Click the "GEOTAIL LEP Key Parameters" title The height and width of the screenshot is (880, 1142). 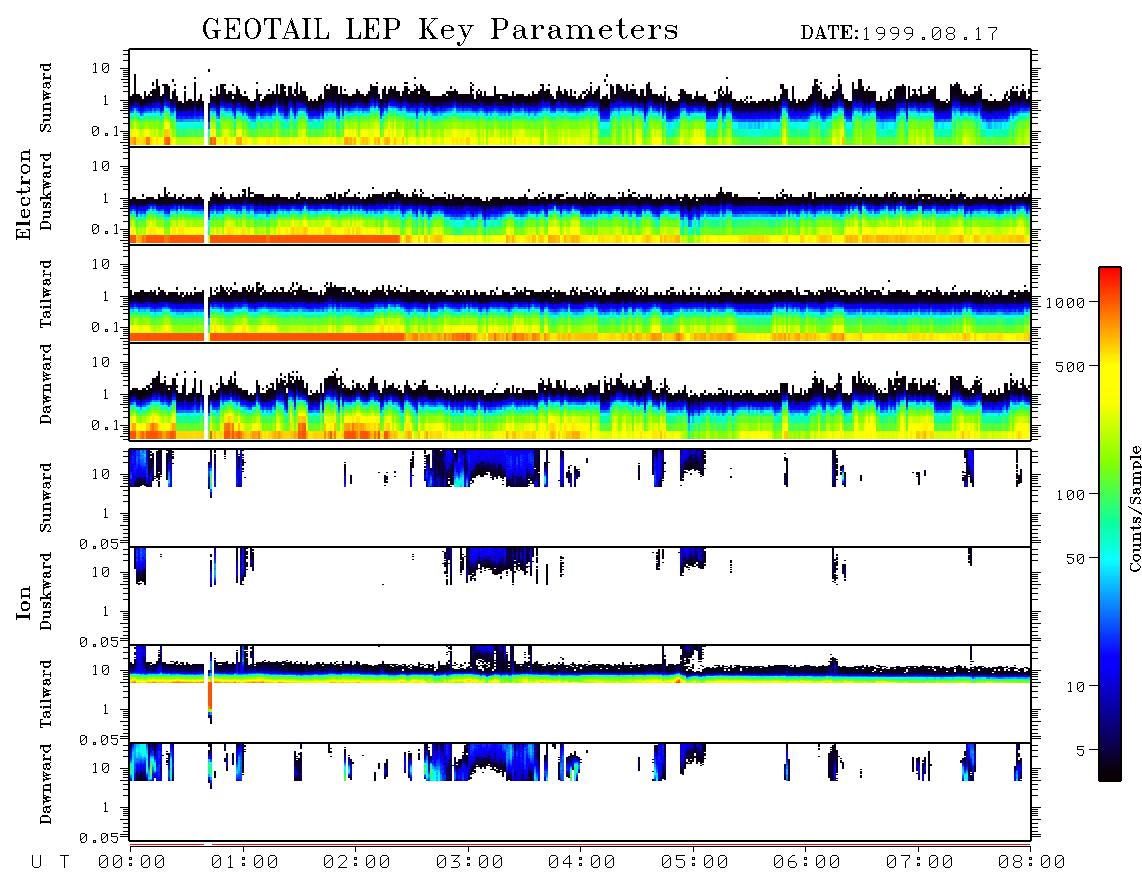click(440, 30)
